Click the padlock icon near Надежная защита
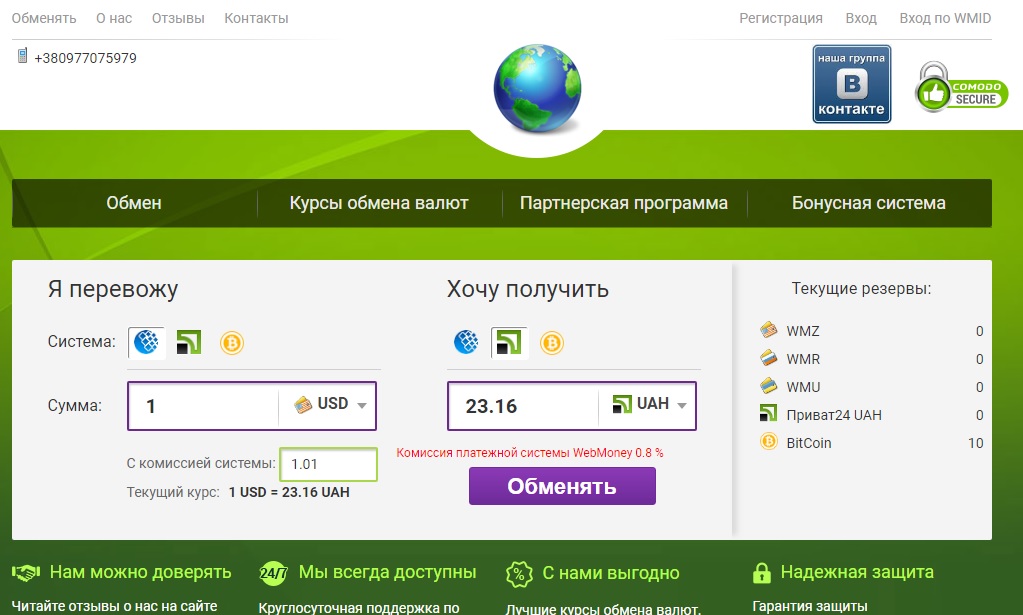This screenshot has height=615, width=1023. click(761, 573)
